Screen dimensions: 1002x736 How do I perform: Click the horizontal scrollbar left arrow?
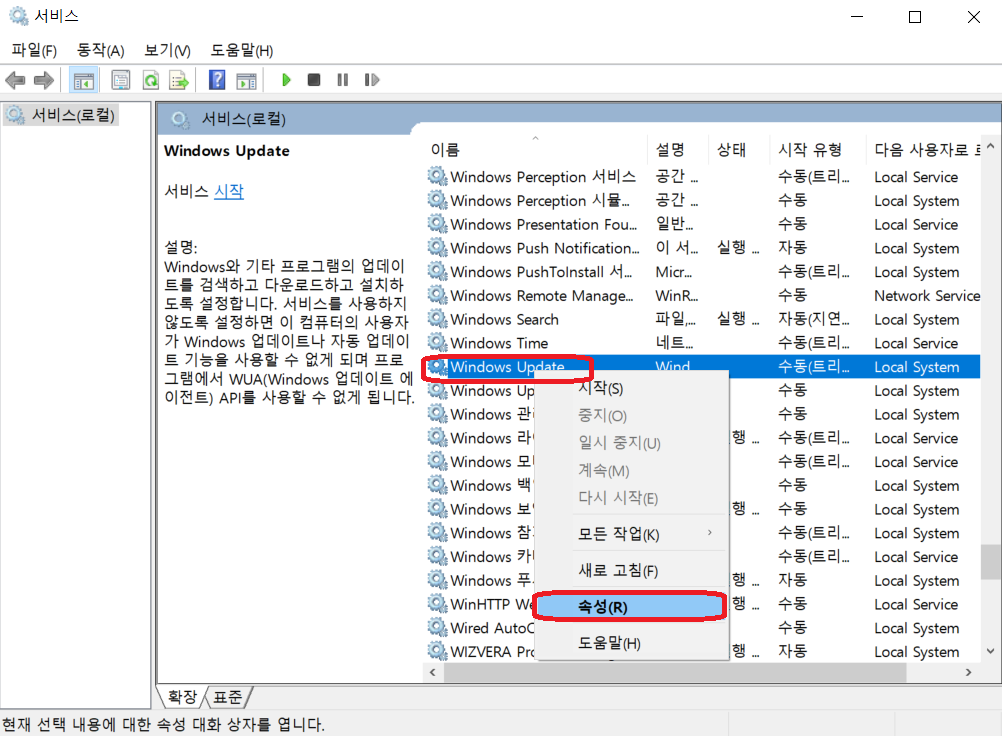(x=433, y=672)
